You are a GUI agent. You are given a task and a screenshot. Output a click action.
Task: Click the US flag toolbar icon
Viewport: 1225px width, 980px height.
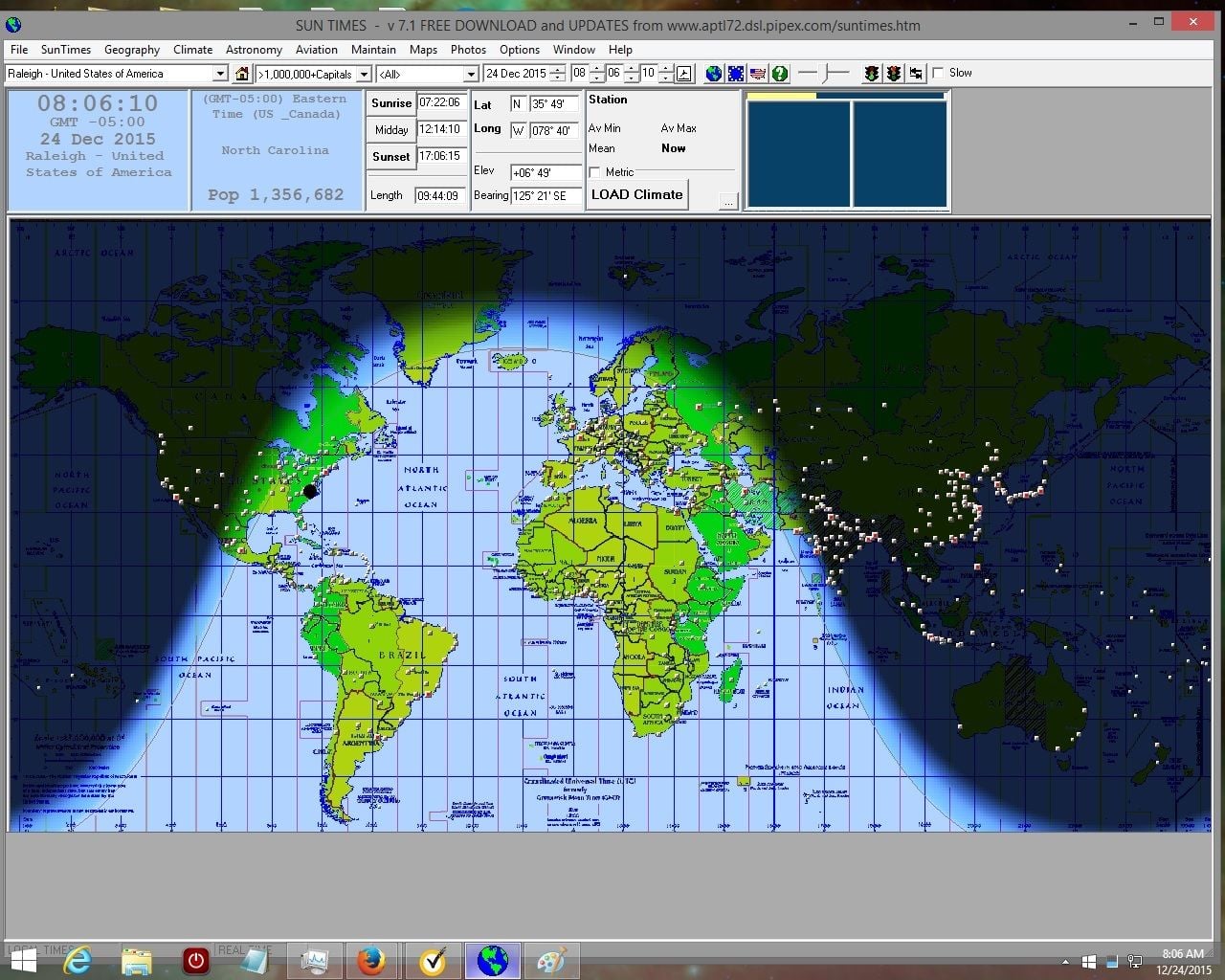click(x=758, y=74)
